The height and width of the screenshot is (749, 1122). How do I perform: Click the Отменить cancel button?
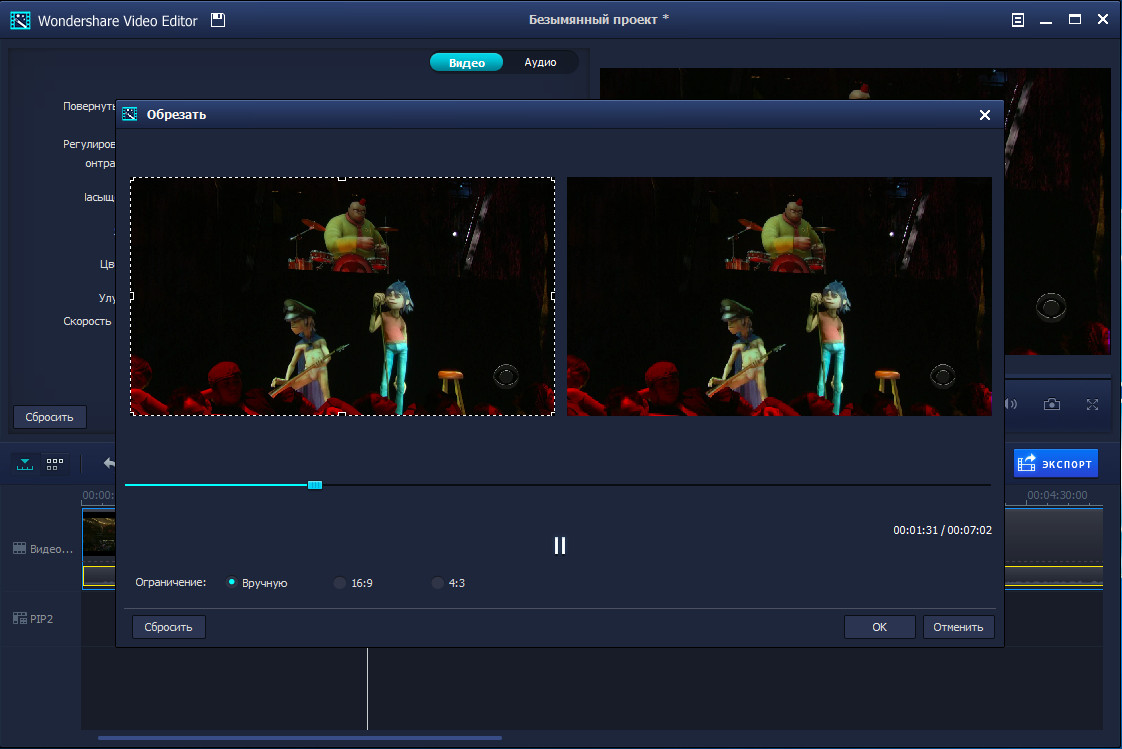pyautogui.click(x=958, y=627)
